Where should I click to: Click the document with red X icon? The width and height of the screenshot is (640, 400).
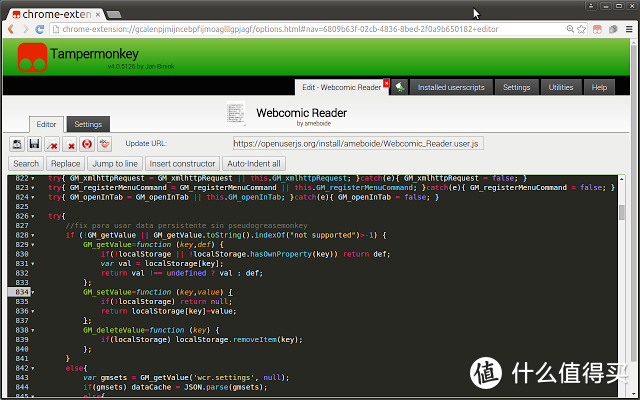coord(70,144)
